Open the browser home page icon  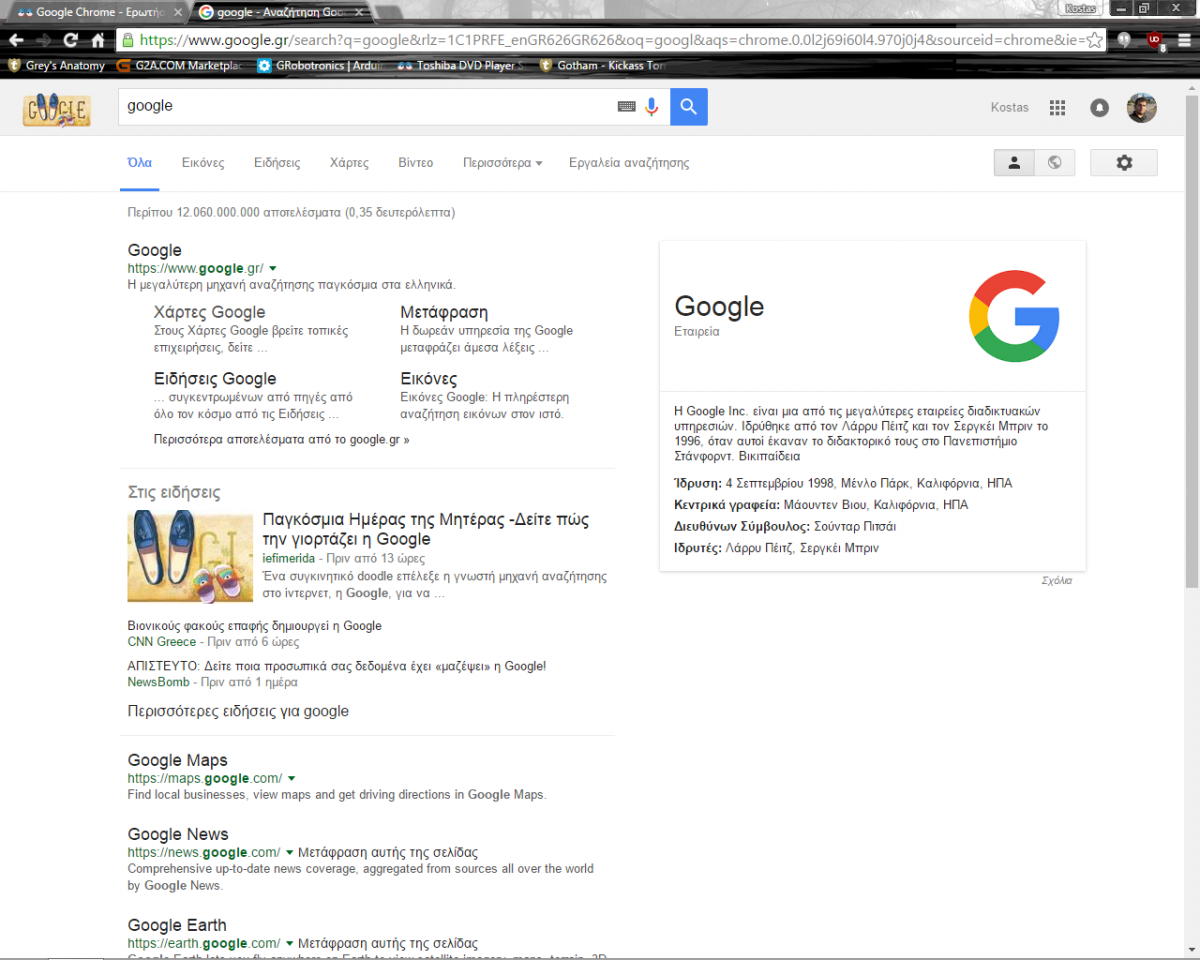tap(98, 40)
